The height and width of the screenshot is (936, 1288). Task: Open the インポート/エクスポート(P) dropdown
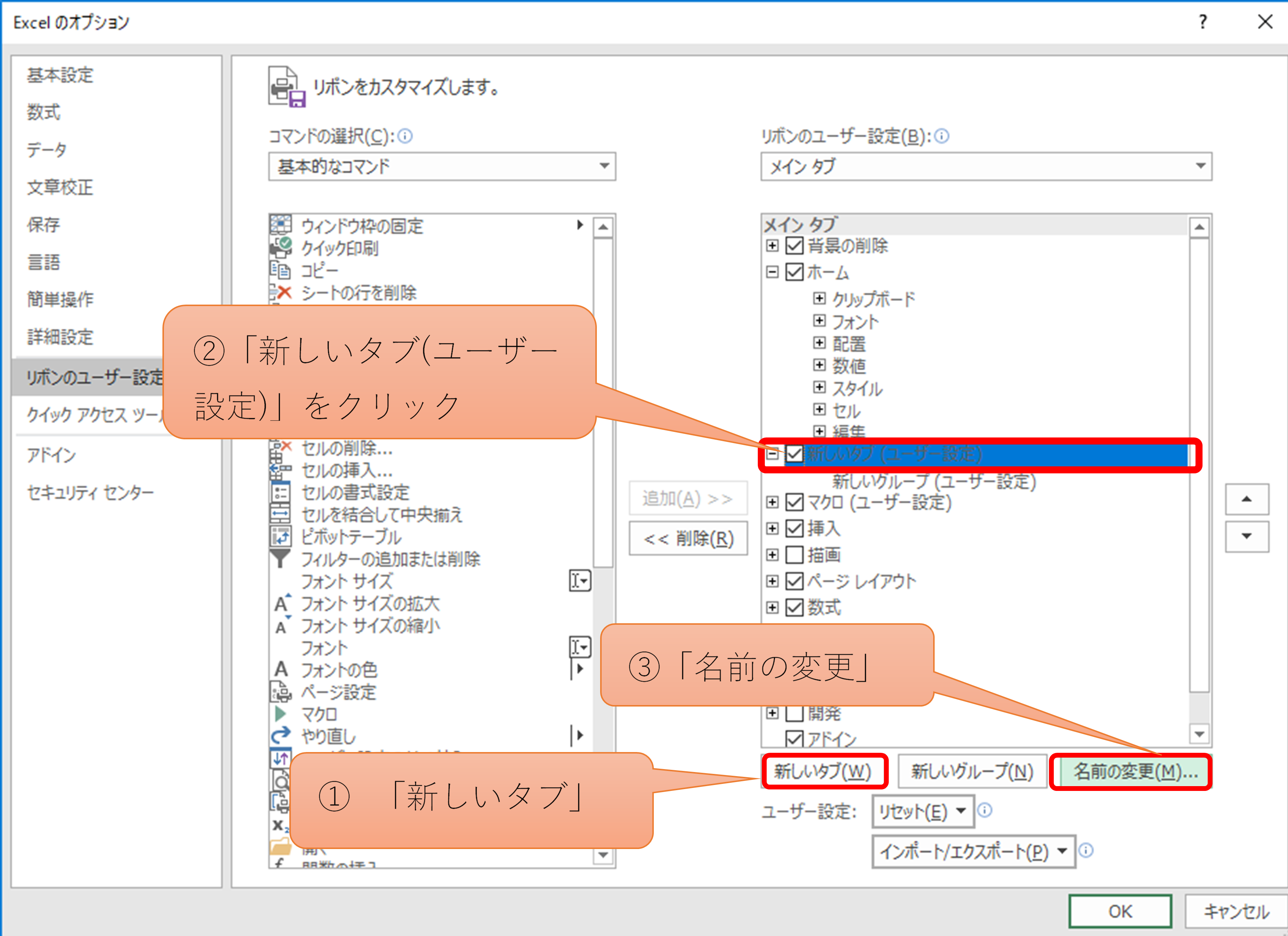coord(973,851)
